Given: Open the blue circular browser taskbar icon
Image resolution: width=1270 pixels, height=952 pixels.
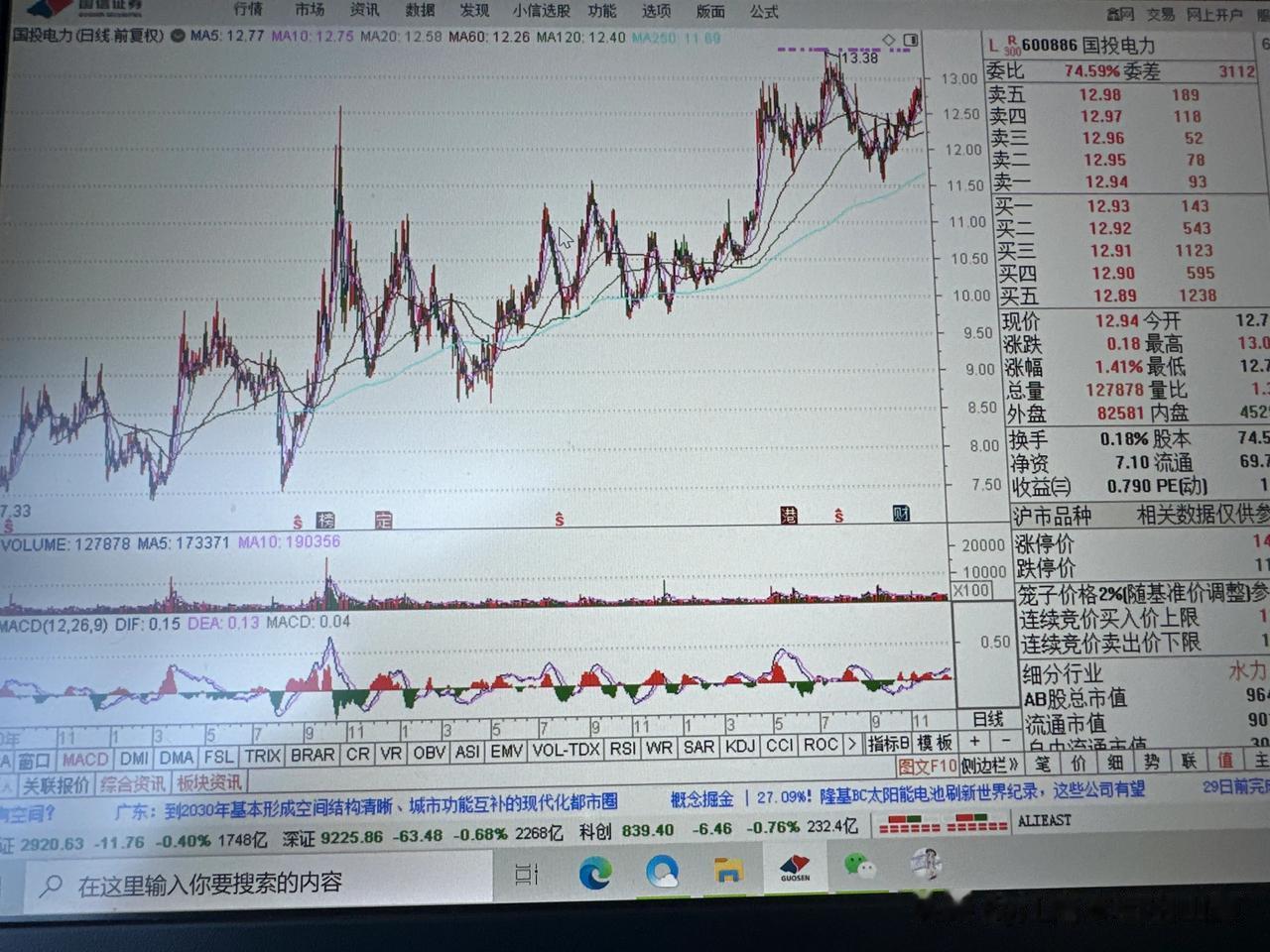Looking at the screenshot, I should (662, 872).
